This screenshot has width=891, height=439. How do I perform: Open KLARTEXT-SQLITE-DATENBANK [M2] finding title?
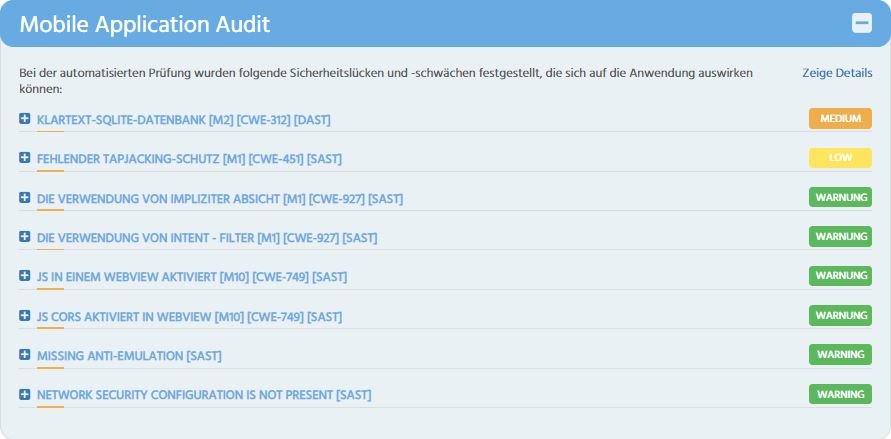pos(184,120)
